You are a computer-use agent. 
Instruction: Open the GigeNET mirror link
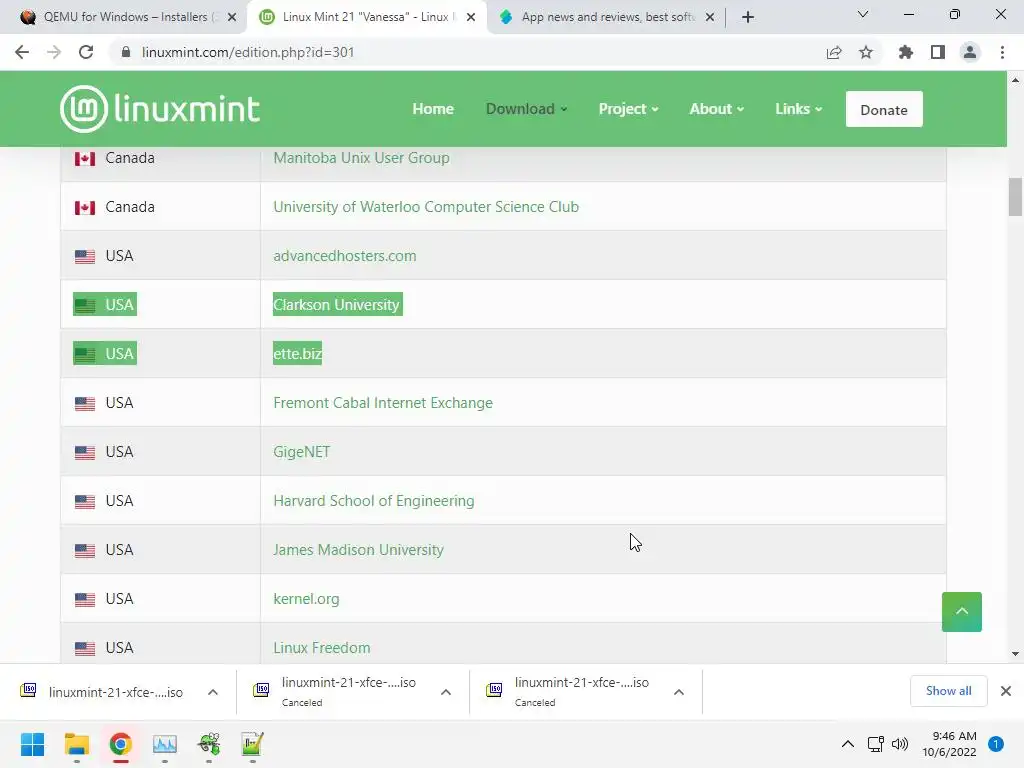[x=302, y=452]
